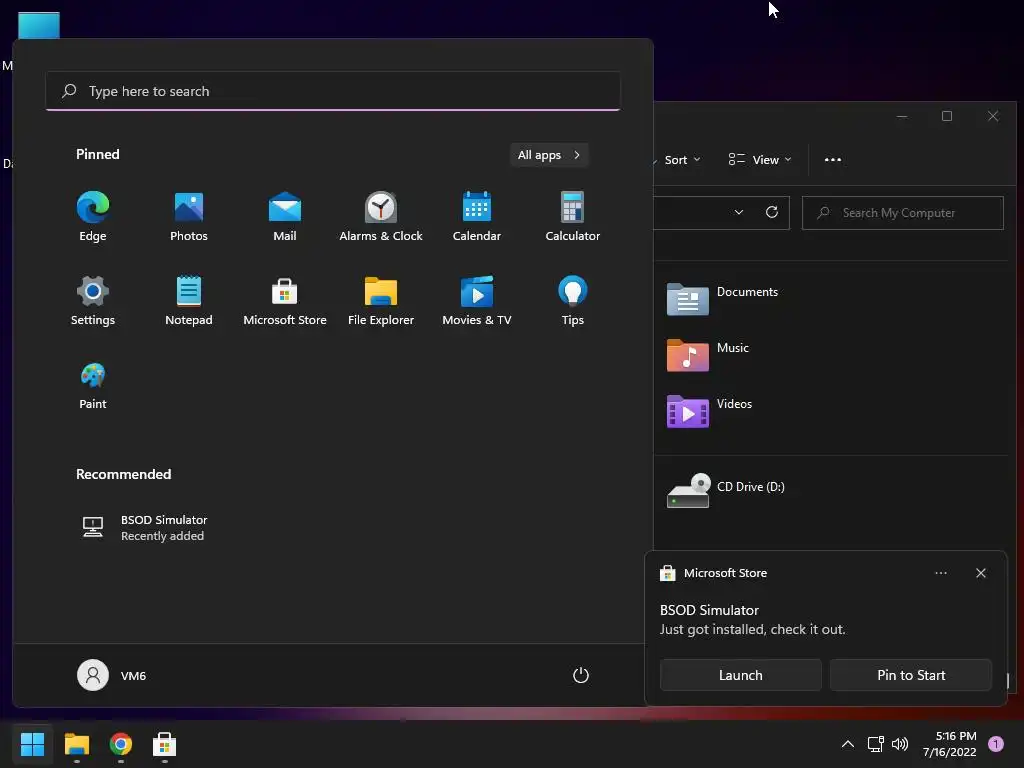Dismiss the Microsoft Store notification
The width and height of the screenshot is (1024, 768).
pyautogui.click(x=981, y=573)
